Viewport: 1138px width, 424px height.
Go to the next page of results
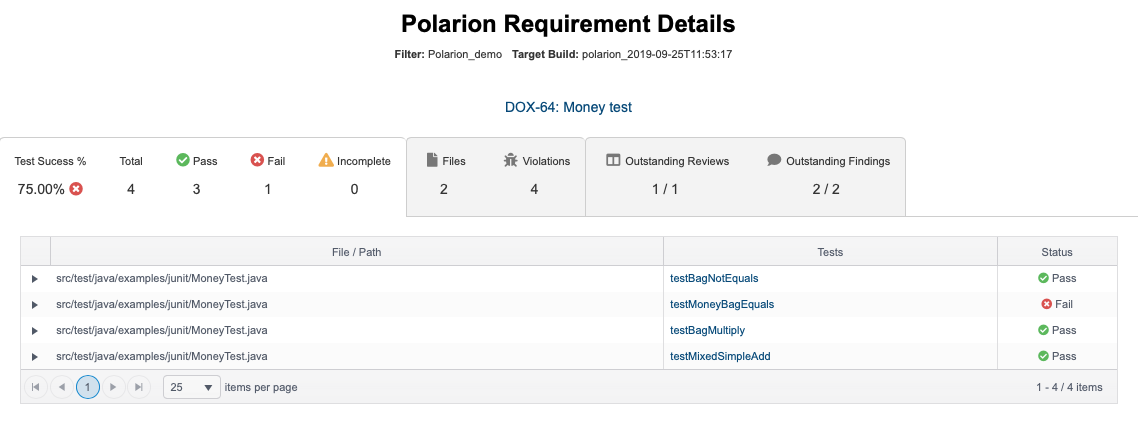click(113, 387)
